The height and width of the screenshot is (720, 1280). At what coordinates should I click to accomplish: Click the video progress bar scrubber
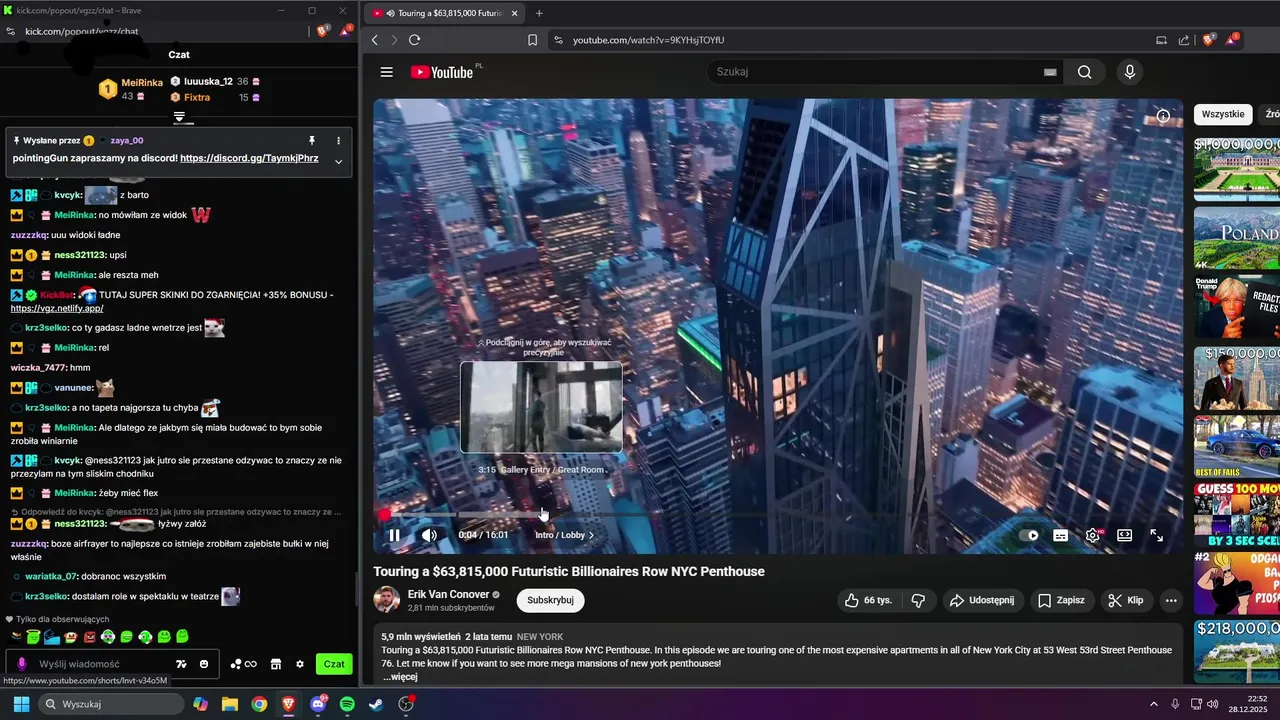385,514
